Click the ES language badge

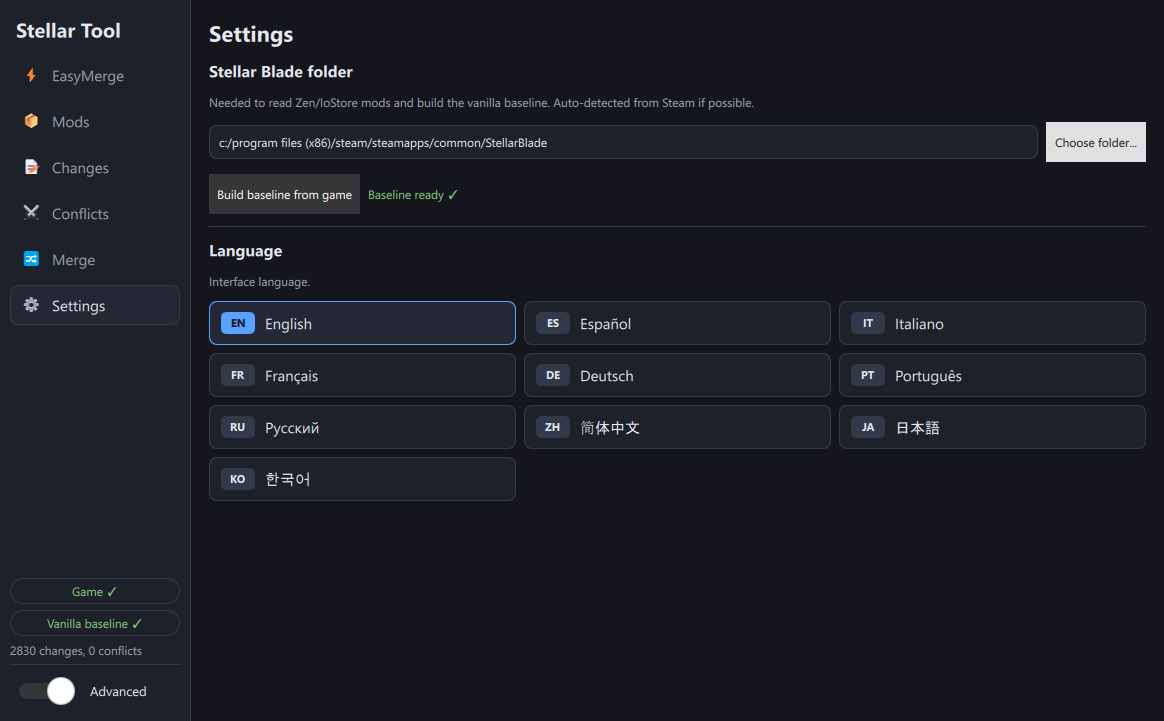pyautogui.click(x=553, y=323)
